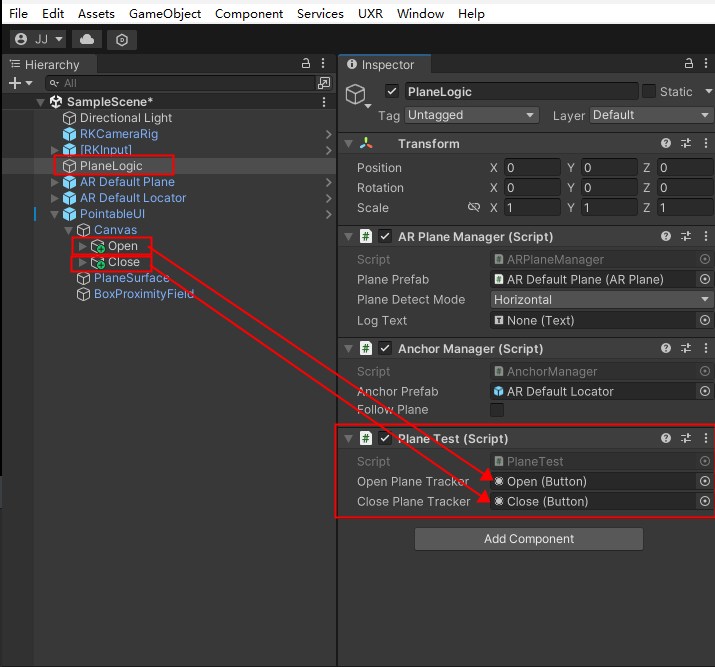Click the search-by-type icon beside Hierarchy search

coord(324,83)
